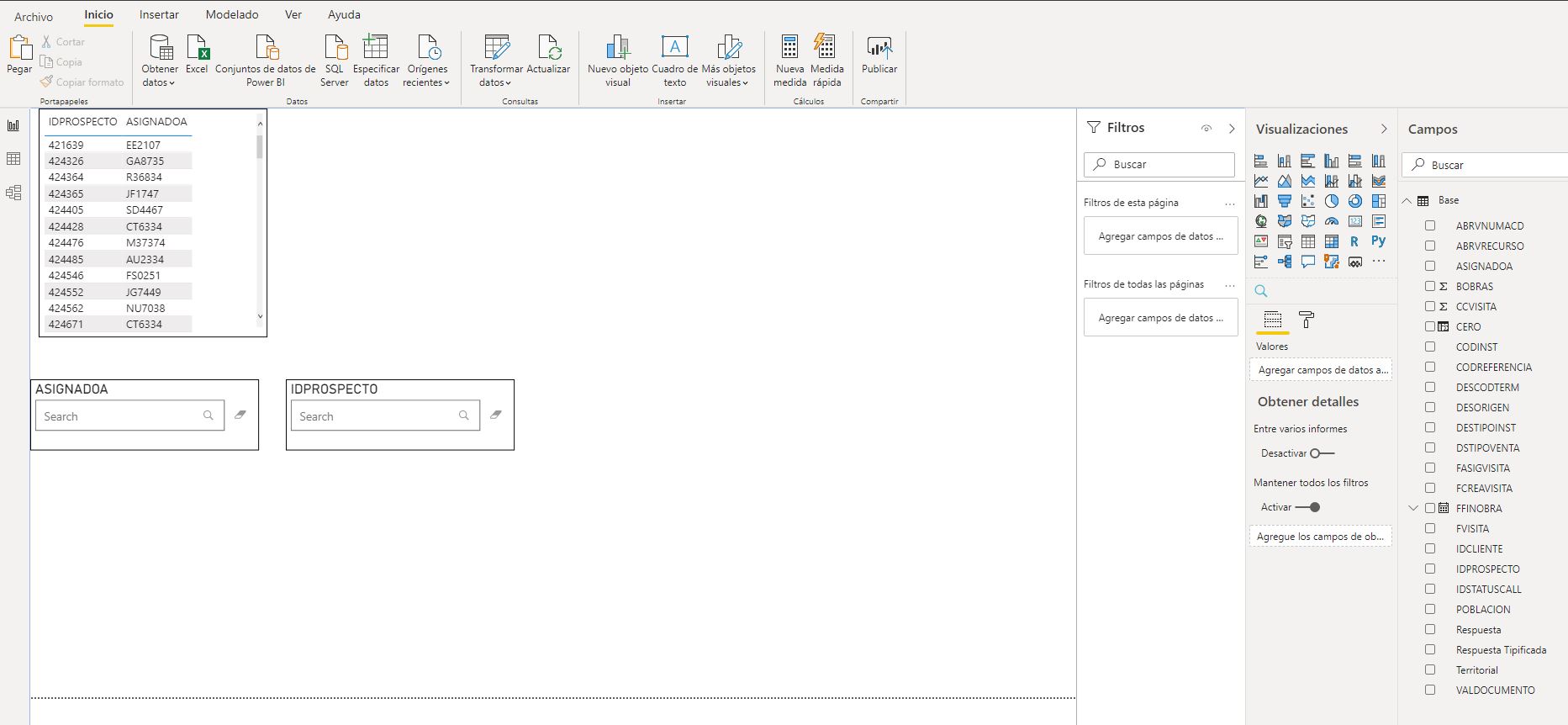Open the Ver ribbon tab
1568x725 pixels.
tap(293, 14)
